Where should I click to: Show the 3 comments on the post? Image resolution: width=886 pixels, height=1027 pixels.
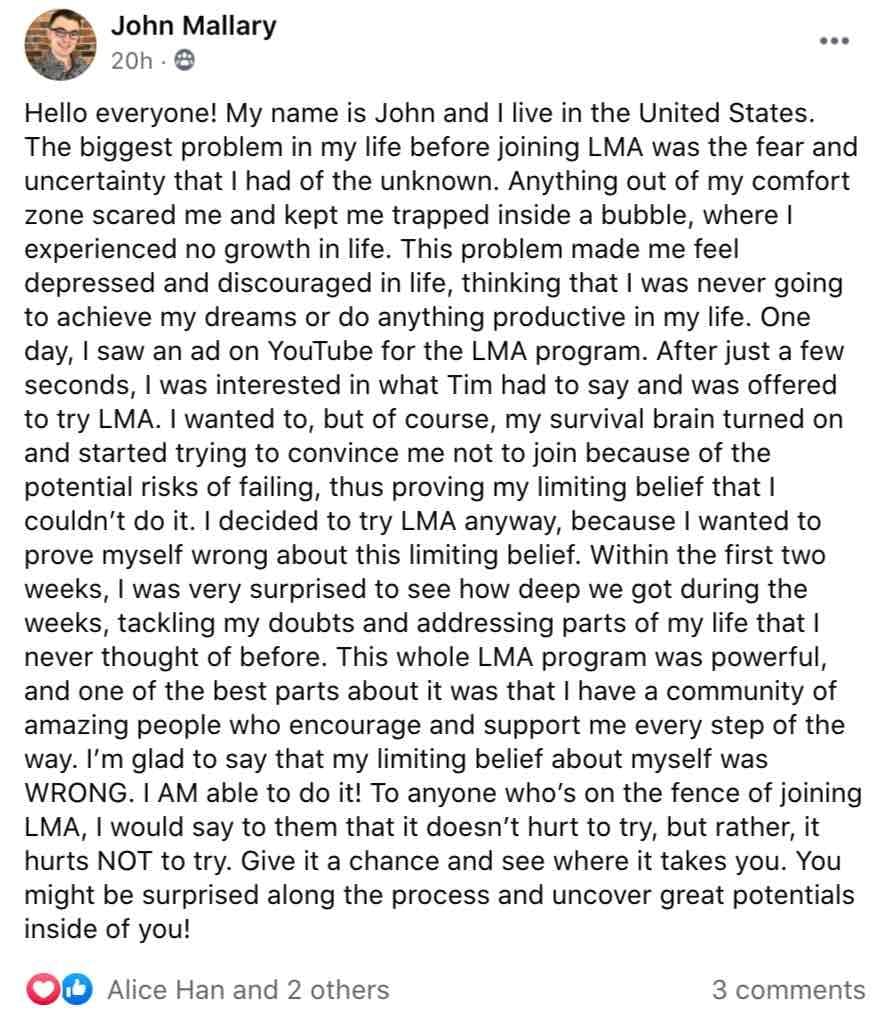(788, 990)
